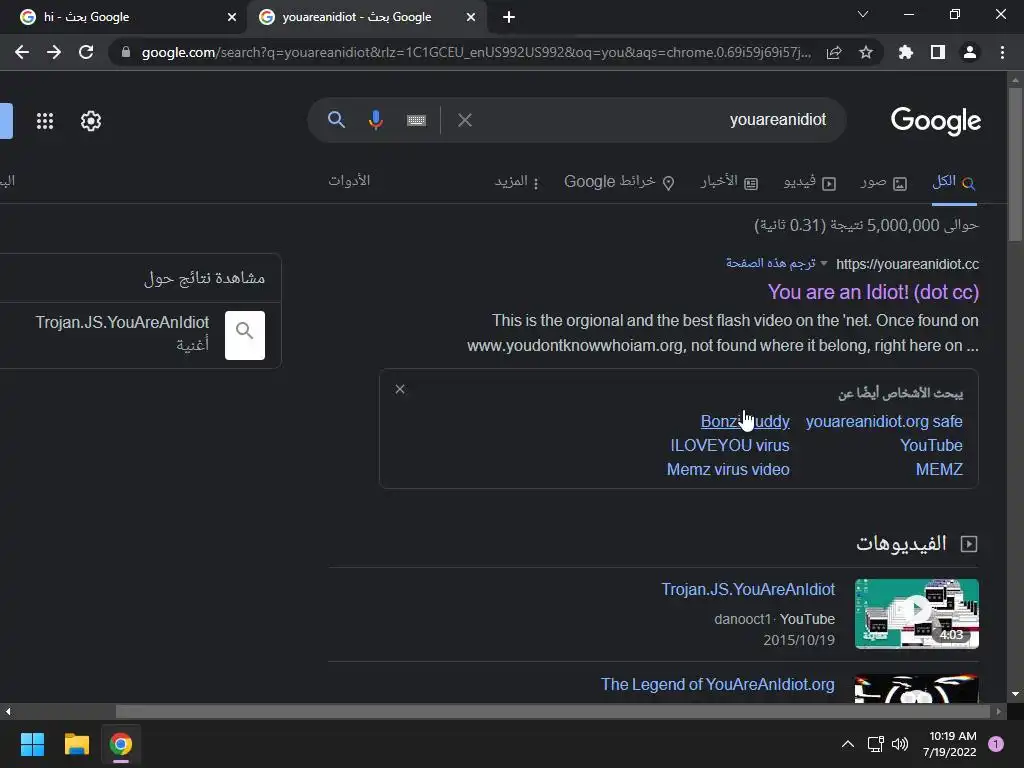
Task: Click the الفيديوهات section play icon
Action: [x=969, y=544]
